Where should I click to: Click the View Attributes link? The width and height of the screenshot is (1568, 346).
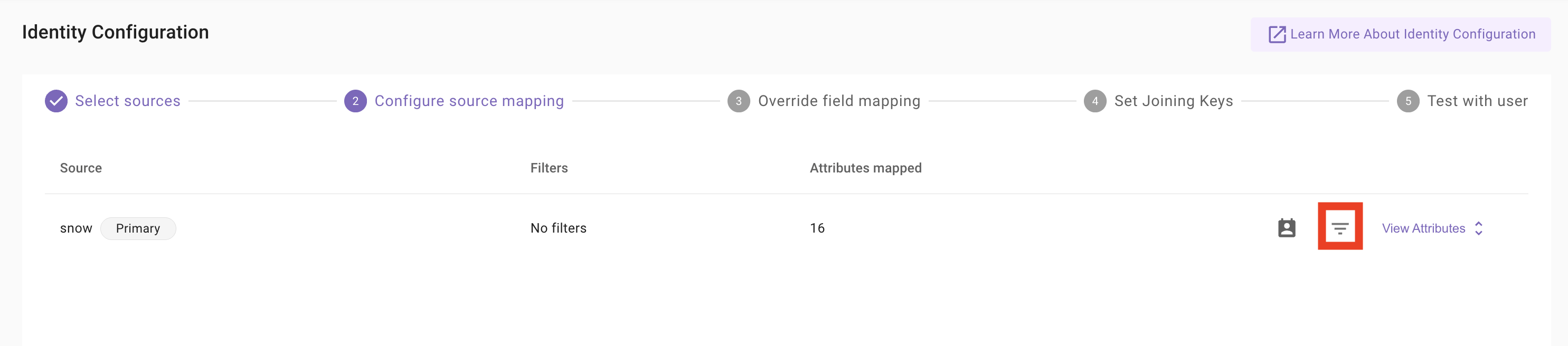click(1423, 228)
